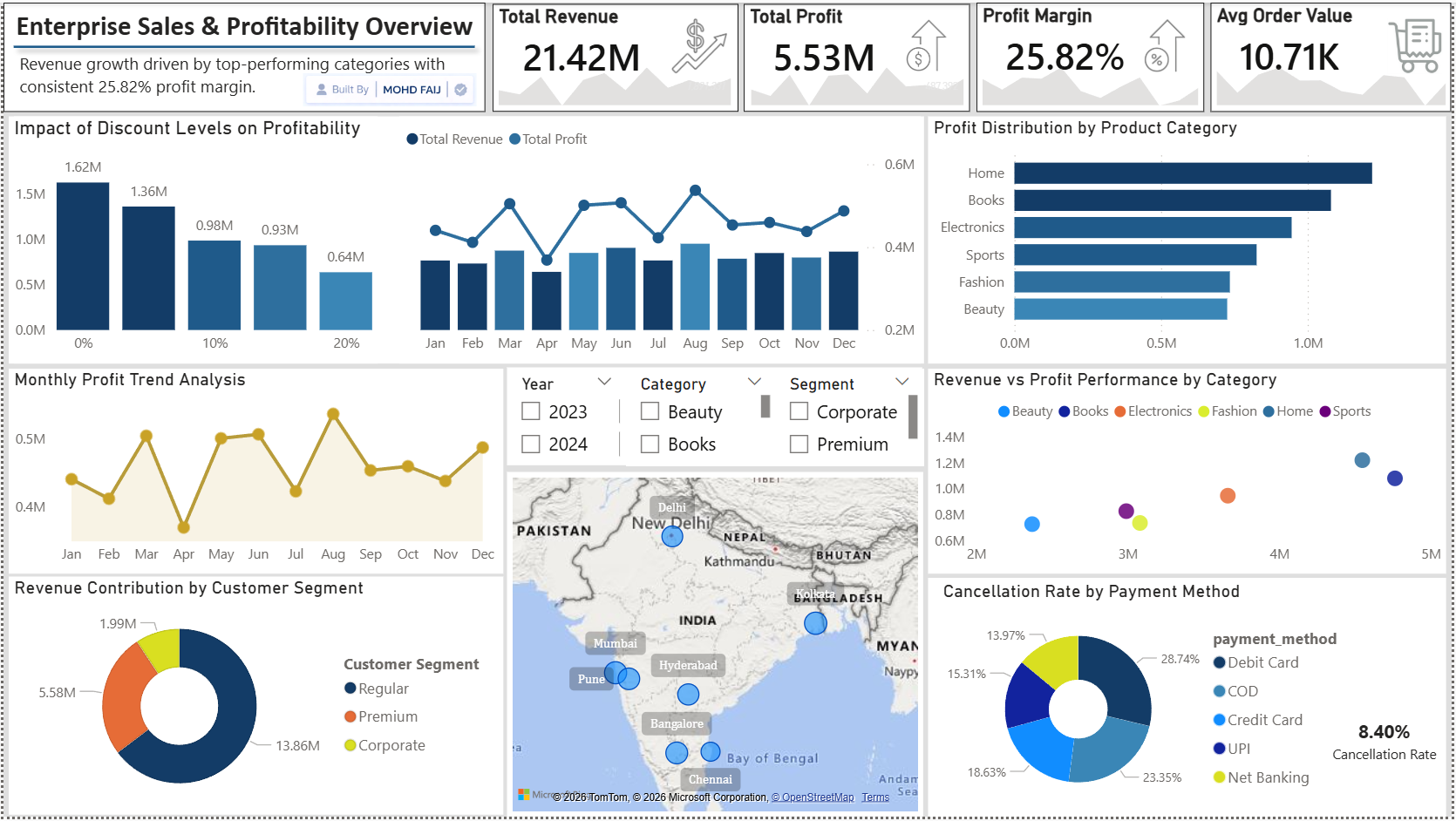Click the 21.42M total revenue value

(582, 58)
